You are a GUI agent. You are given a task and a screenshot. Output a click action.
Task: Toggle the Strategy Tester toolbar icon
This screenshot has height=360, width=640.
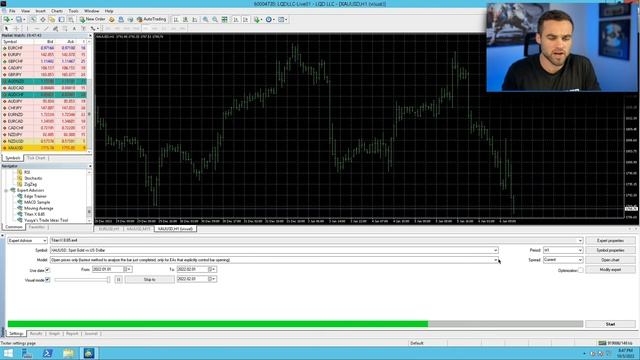coord(71,19)
